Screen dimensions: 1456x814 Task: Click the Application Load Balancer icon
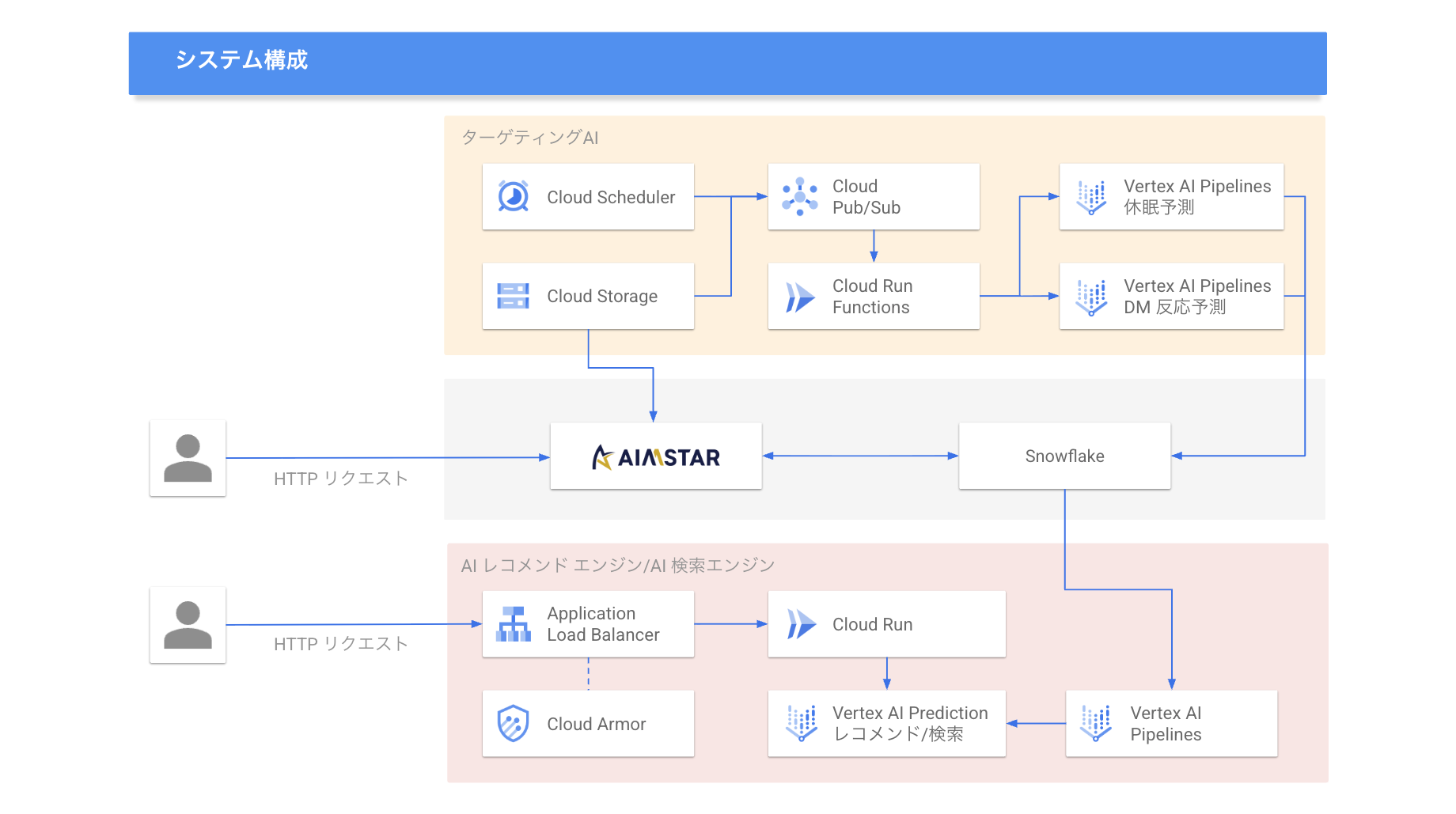(x=513, y=624)
